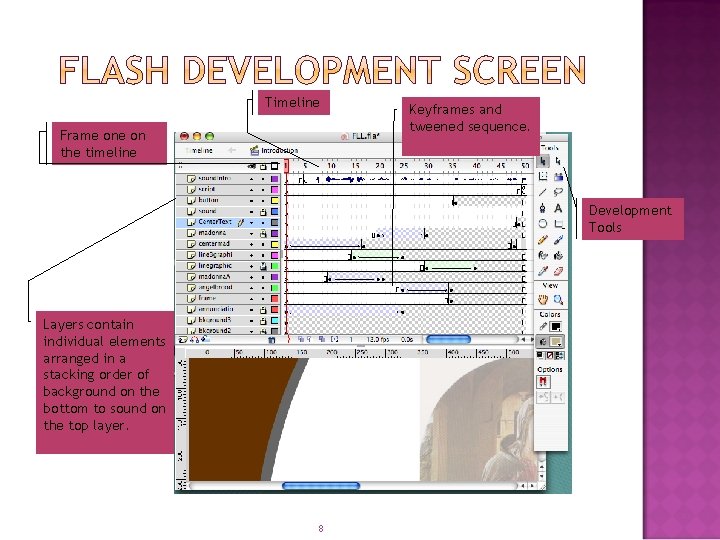Click the Black and White colors icon

coord(540,355)
